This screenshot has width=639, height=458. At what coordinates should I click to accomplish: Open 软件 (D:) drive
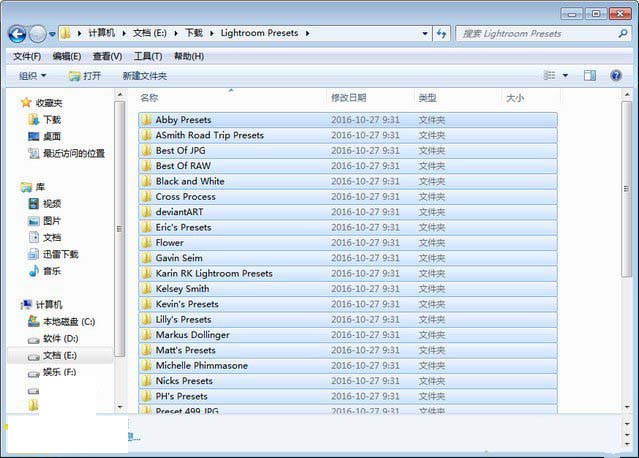coord(53,339)
